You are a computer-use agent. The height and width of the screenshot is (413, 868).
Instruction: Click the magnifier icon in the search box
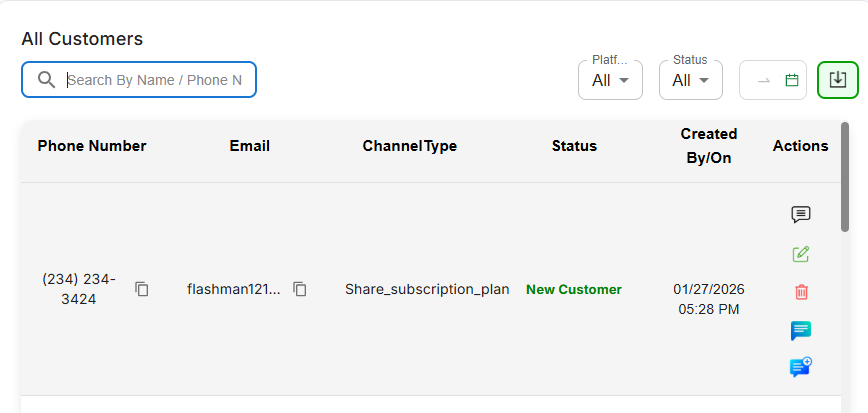46,80
